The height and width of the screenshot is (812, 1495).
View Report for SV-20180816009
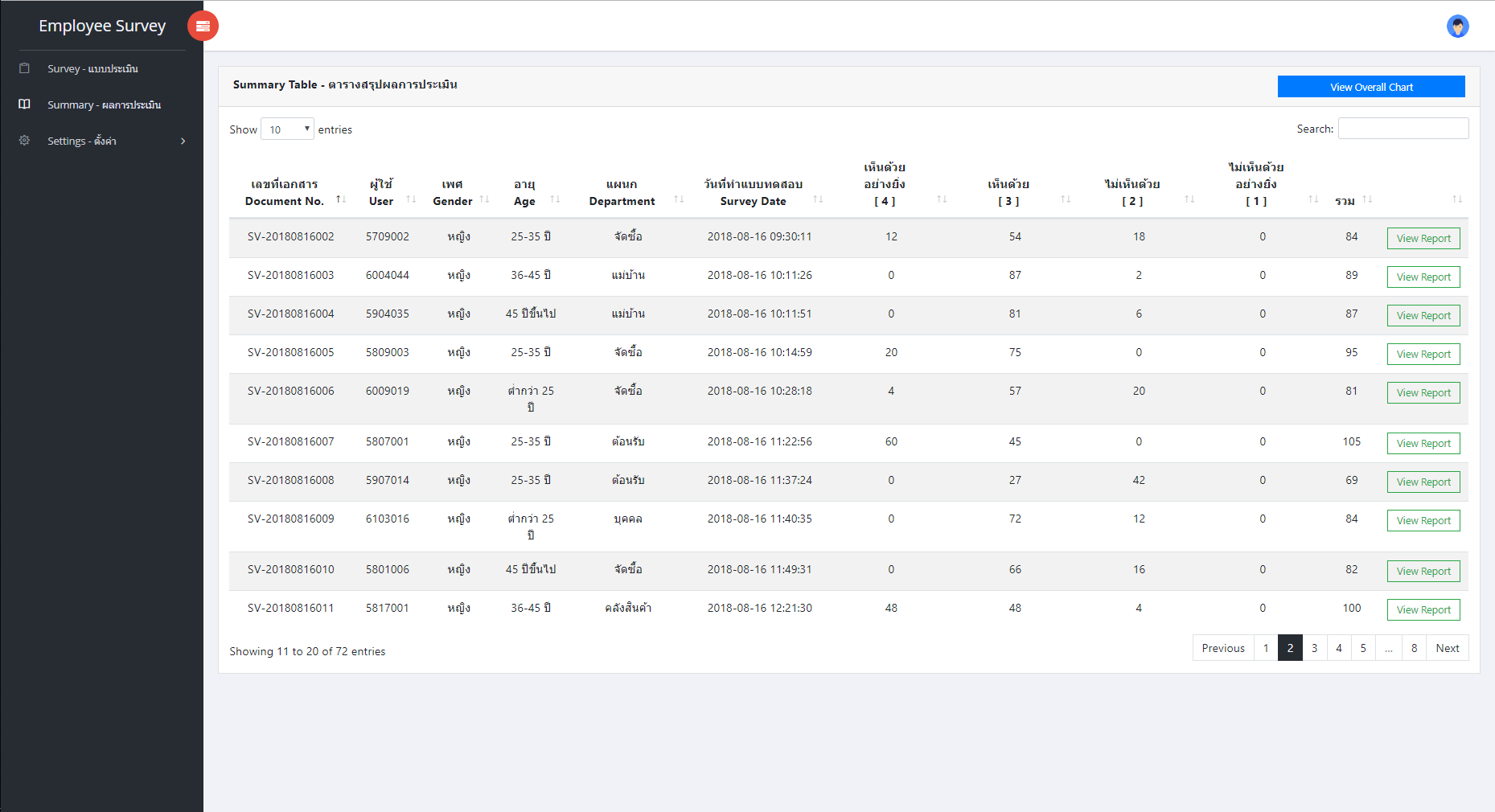point(1423,521)
